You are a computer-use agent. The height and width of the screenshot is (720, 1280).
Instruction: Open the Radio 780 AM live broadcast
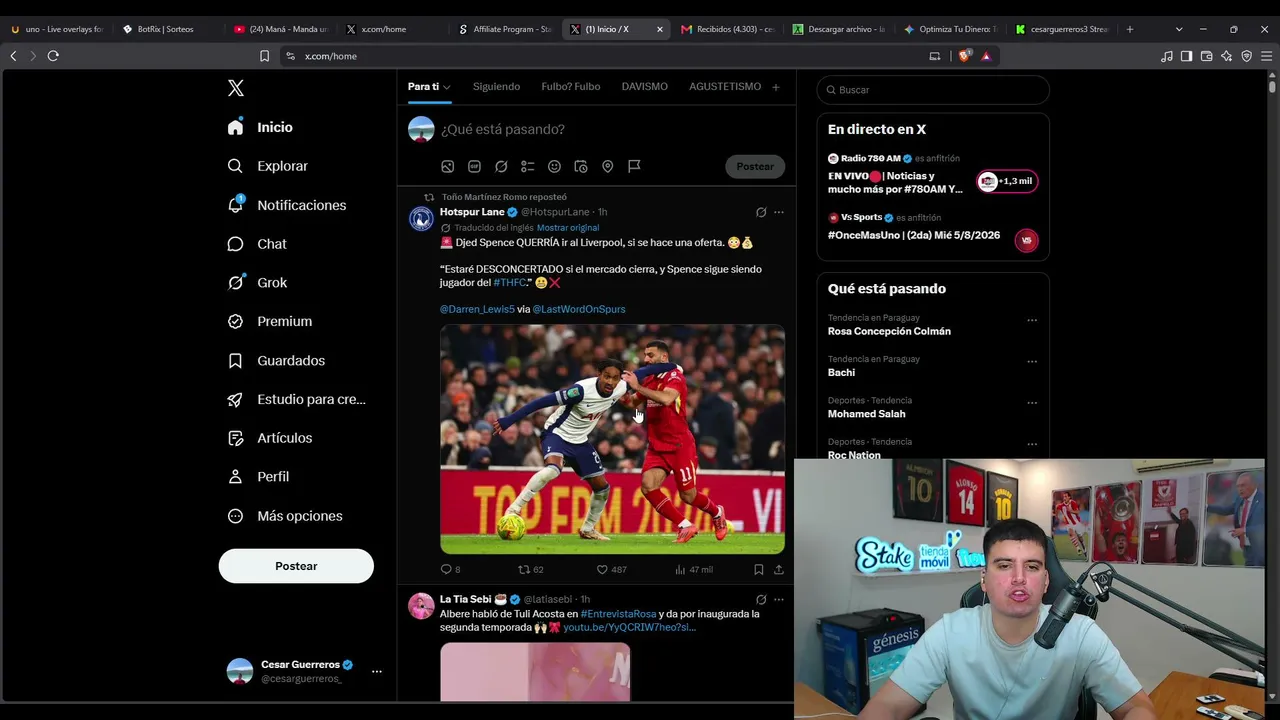click(933, 175)
